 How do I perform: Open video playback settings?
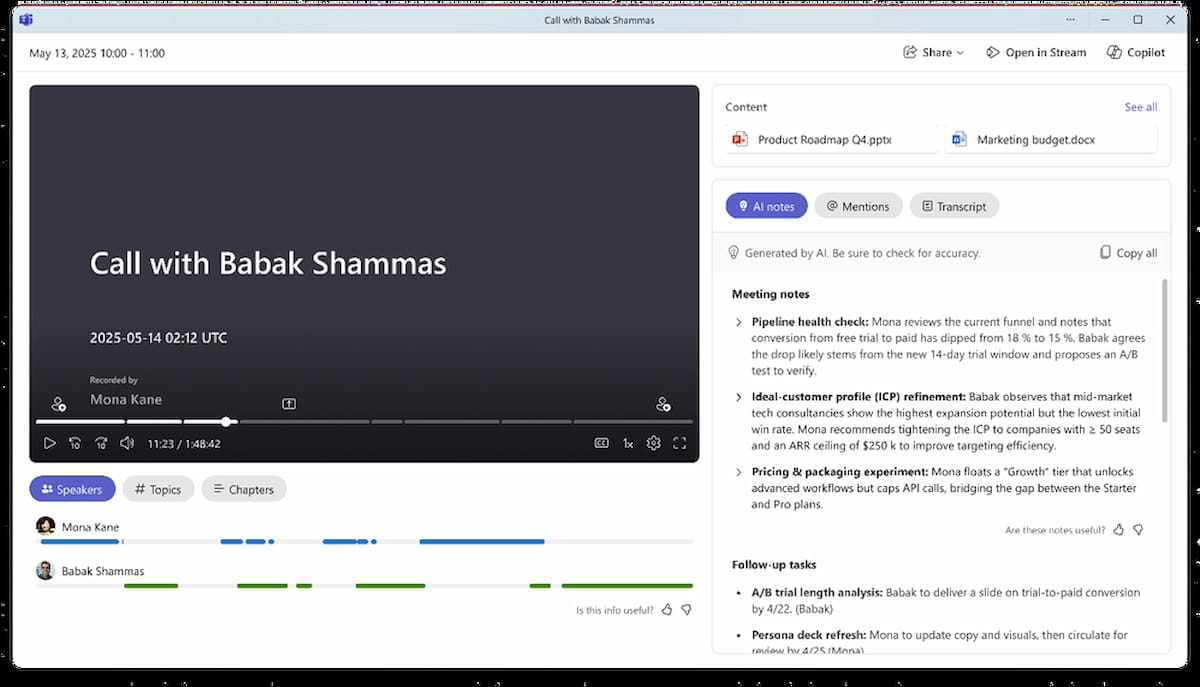tap(654, 442)
